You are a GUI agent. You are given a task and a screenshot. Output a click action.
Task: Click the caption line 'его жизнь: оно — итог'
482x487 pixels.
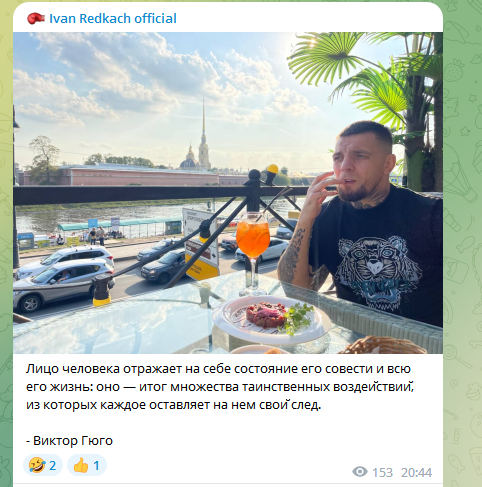click(220, 387)
